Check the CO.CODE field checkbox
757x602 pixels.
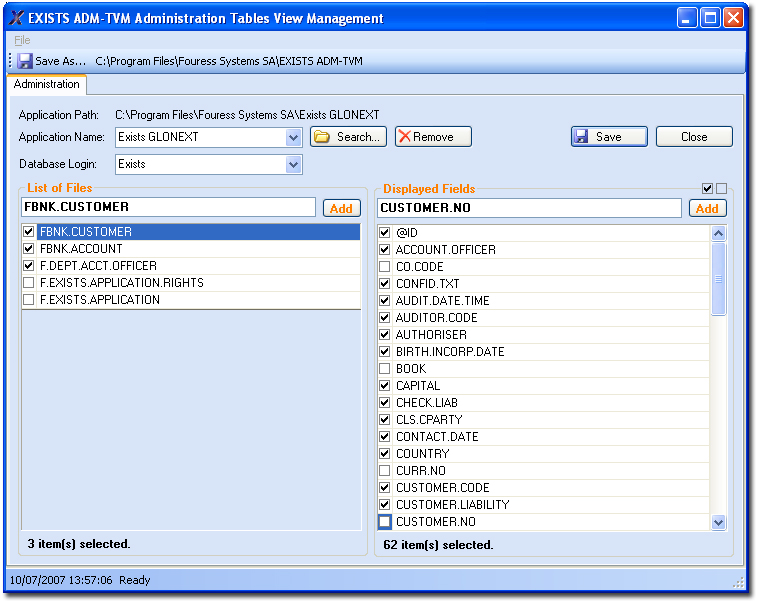[x=385, y=266]
